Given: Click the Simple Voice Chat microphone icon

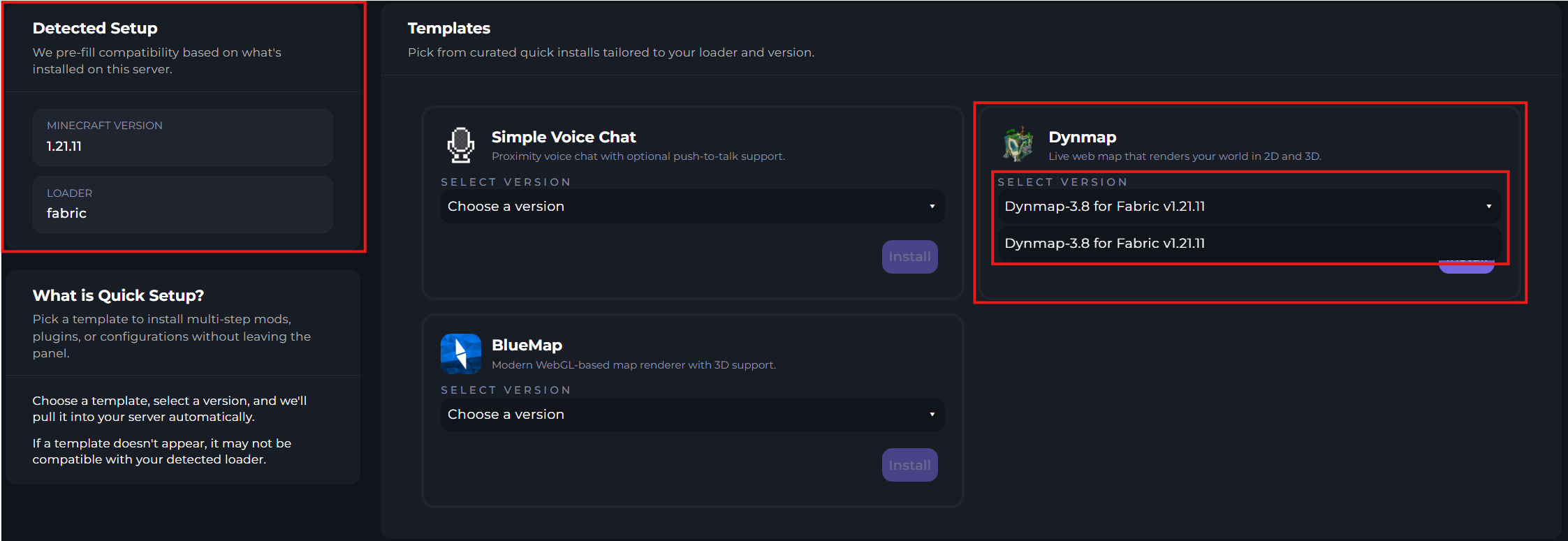Looking at the screenshot, I should [x=460, y=145].
